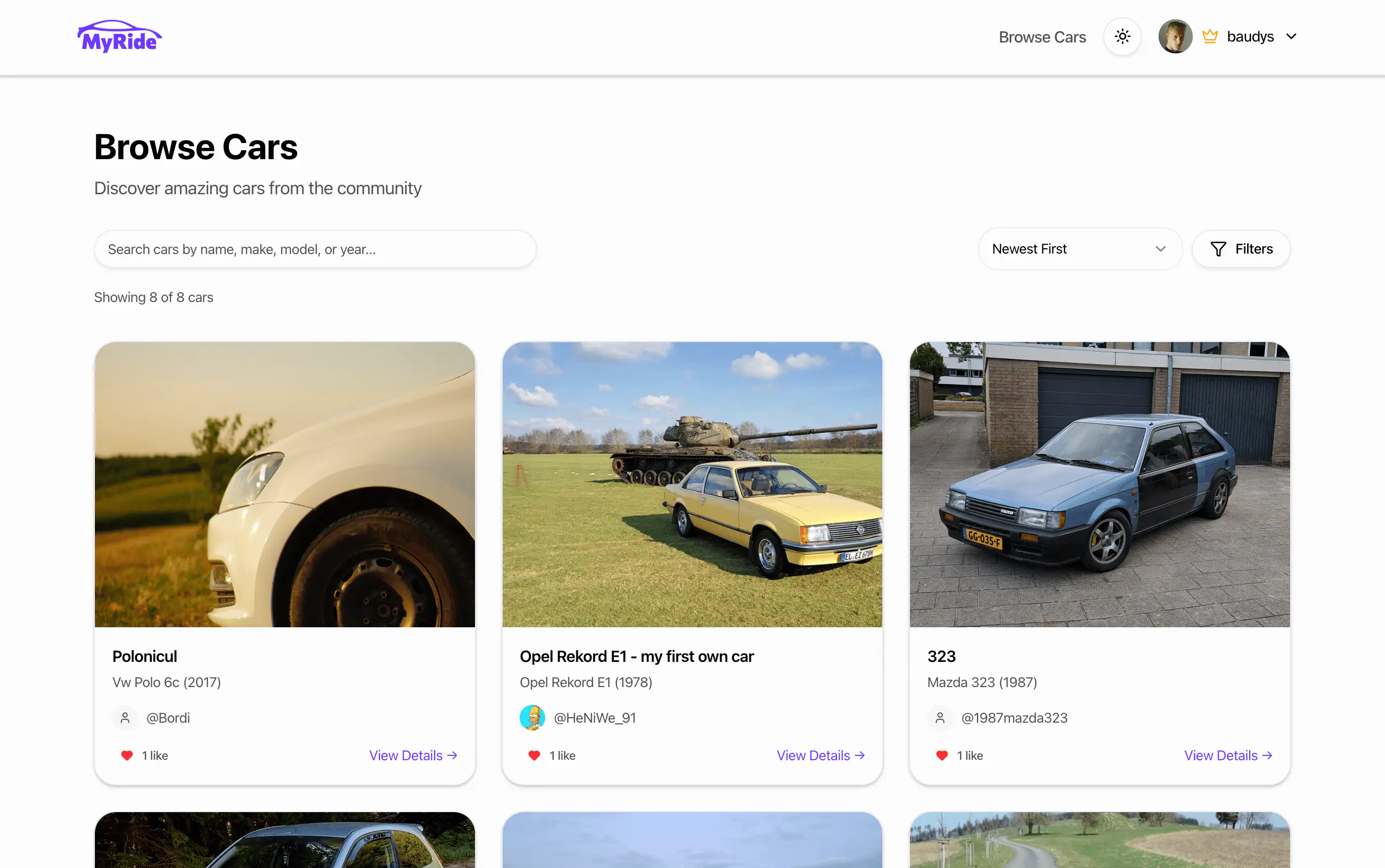Click the filter funnel icon
Screen dimensions: 1385x868
coord(1218,249)
